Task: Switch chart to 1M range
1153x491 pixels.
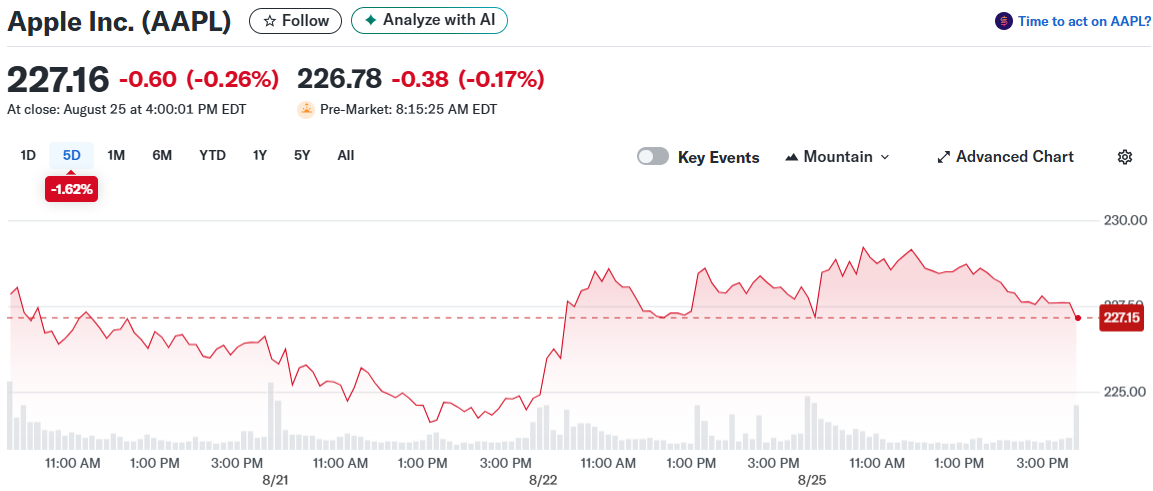Action: (x=116, y=155)
